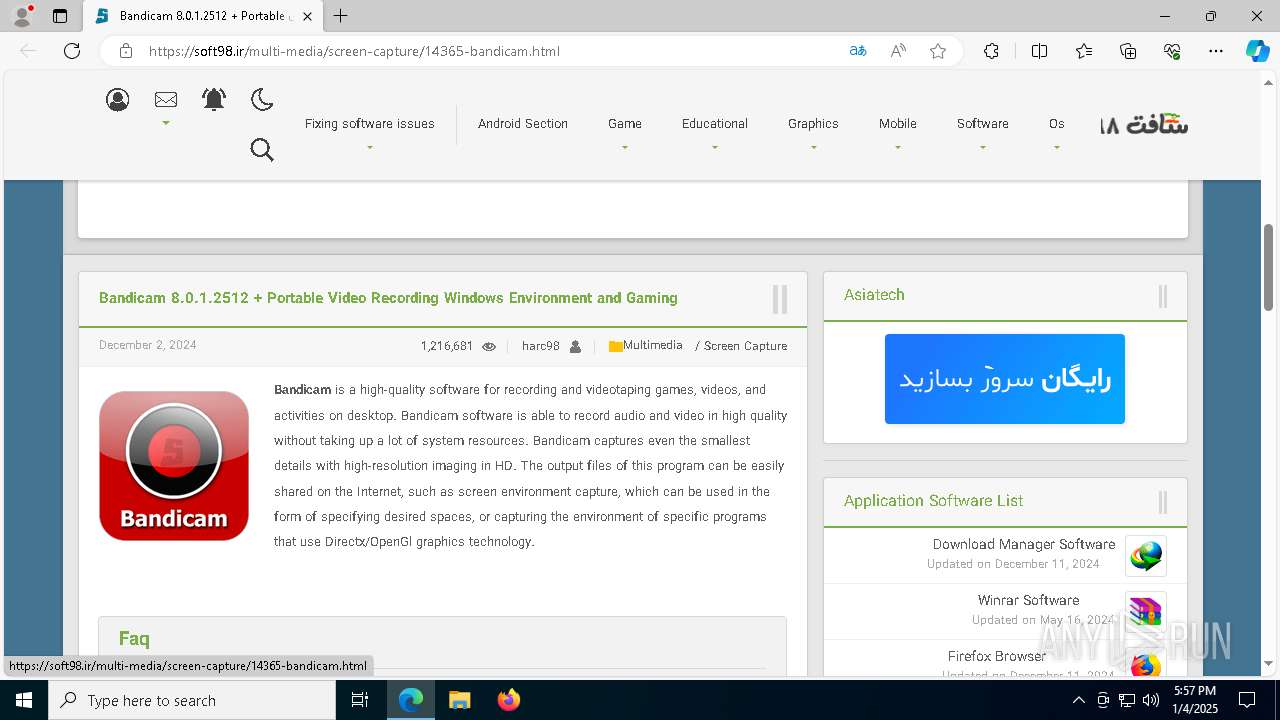Viewport: 1280px width, 720px height.
Task: Show hidden system tray icons
Action: (x=1079, y=700)
